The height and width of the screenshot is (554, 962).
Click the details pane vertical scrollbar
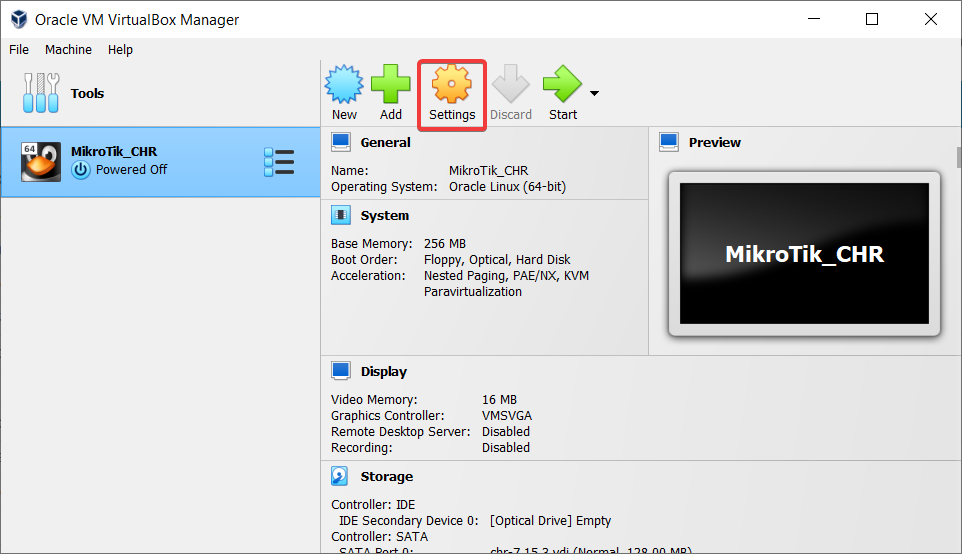pyautogui.click(x=958, y=300)
